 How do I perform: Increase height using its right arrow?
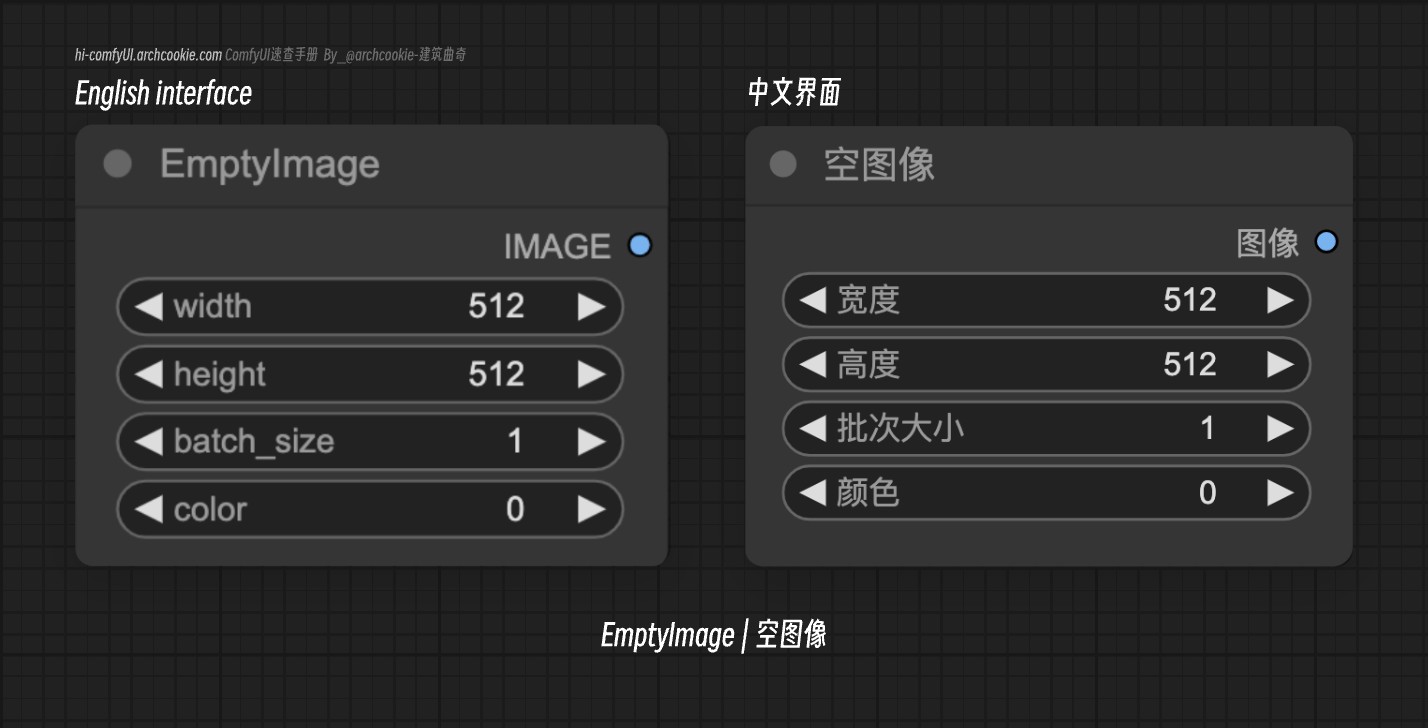pos(591,374)
